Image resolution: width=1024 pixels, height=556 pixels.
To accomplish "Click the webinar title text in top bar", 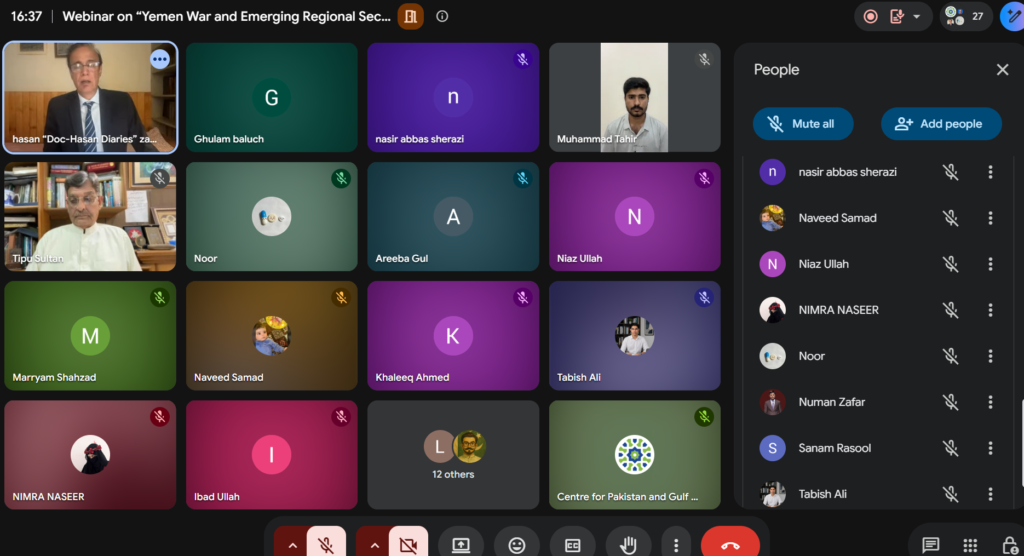I will tap(227, 16).
